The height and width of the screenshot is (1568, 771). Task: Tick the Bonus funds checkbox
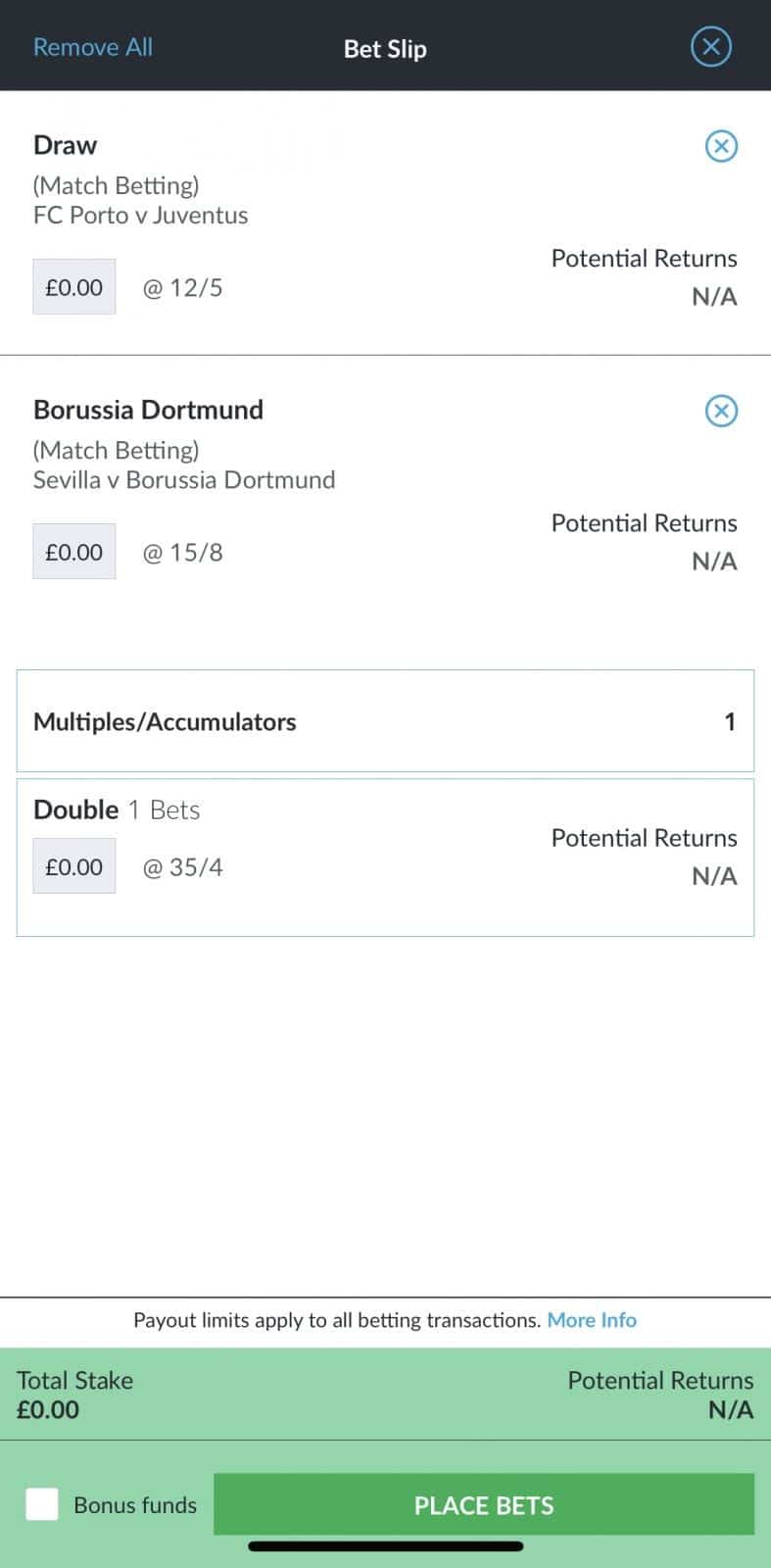(x=42, y=1504)
